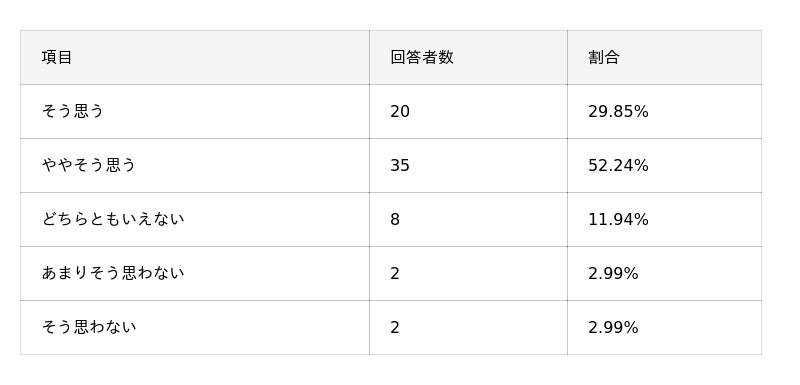800x385 pixels.
Task: Click 2.99% in the あまりそう思わない row
Action: pos(613,273)
